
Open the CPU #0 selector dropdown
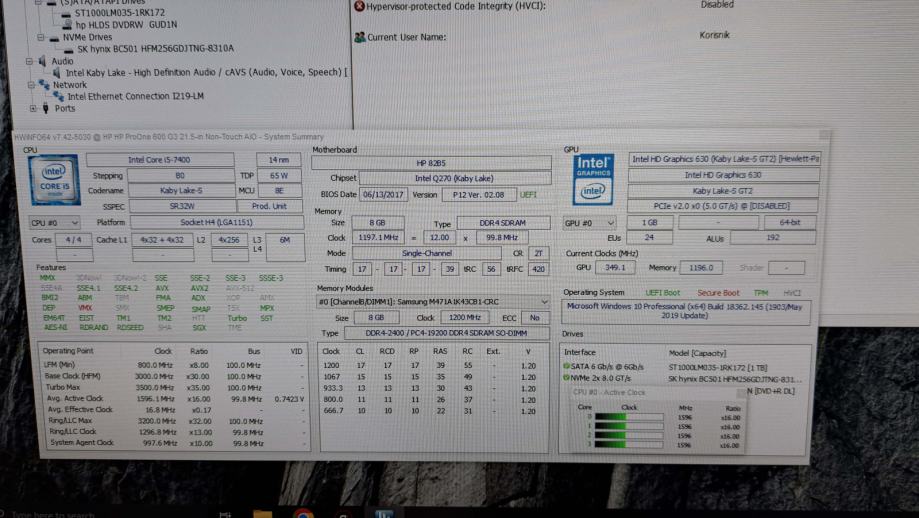pyautogui.click(x=55, y=223)
